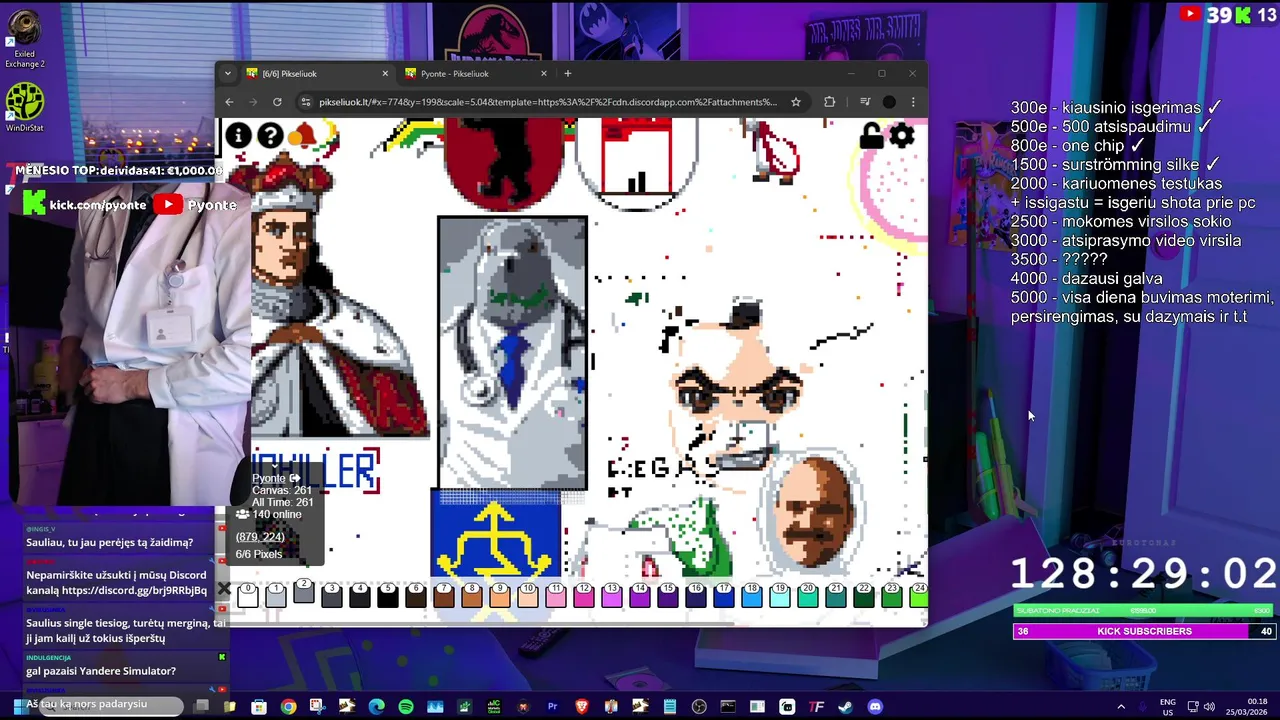Open site information icon in address bar
The image size is (1280, 720).
coord(306,102)
